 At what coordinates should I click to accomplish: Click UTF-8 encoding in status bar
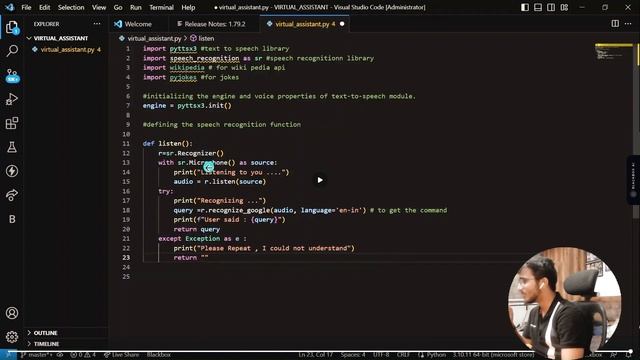point(381,355)
